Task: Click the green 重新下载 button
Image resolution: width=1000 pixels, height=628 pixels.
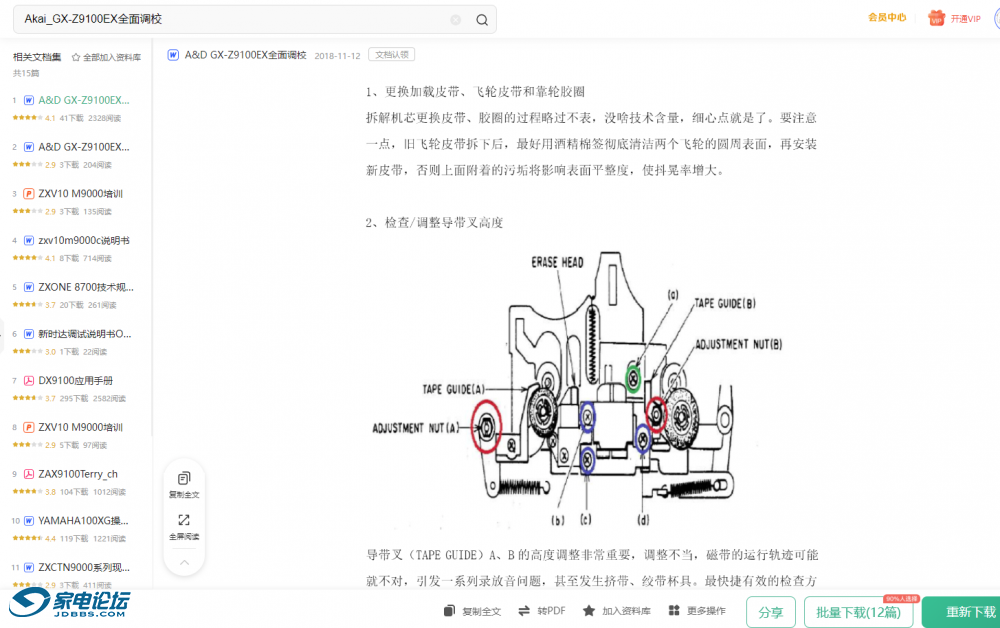Action: coord(962,612)
